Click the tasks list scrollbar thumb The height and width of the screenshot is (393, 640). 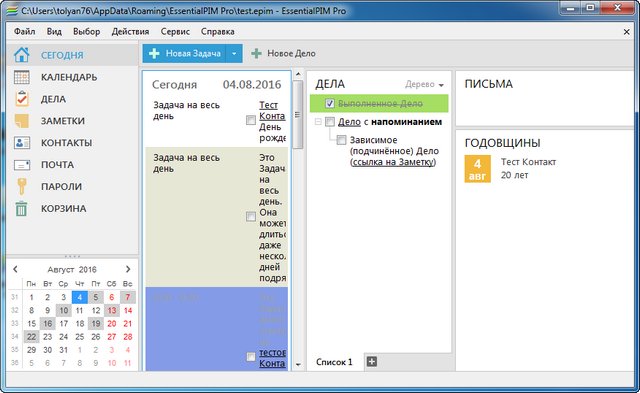298,114
